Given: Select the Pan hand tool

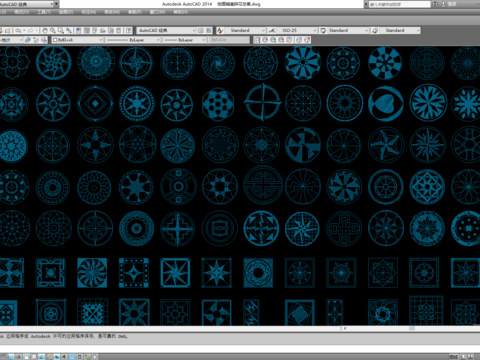Looking at the screenshot, I should (45, 30).
